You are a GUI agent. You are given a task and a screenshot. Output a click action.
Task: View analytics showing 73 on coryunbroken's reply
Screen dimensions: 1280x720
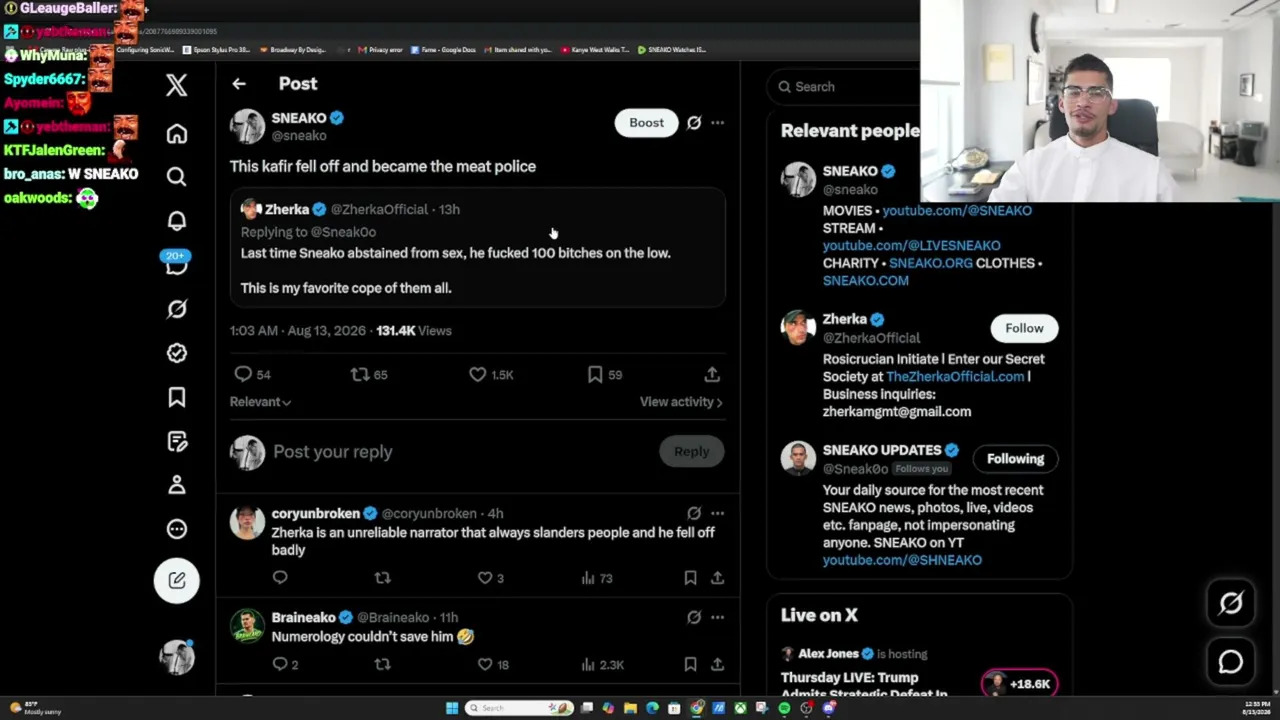[x=596, y=578]
